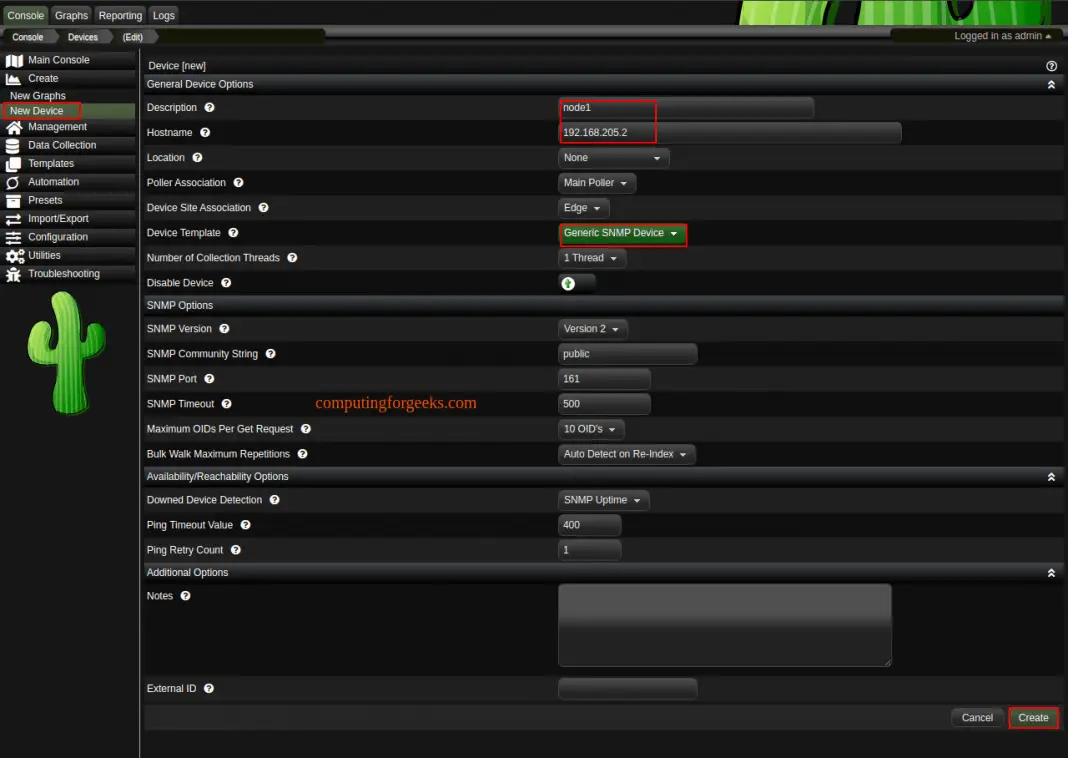Viewport: 1068px width, 758px height.
Task: Click the Import/Export arrows icon
Action: click(14, 218)
